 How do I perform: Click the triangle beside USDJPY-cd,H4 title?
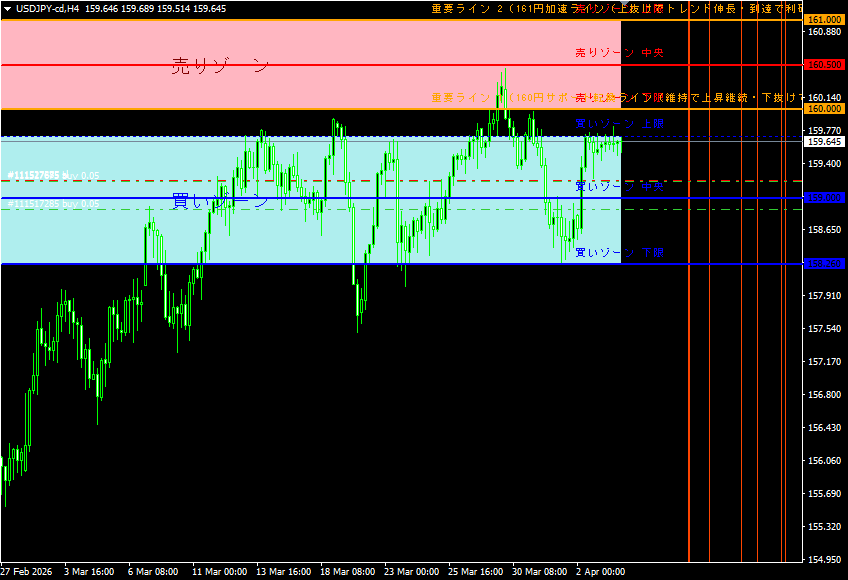(7, 8)
